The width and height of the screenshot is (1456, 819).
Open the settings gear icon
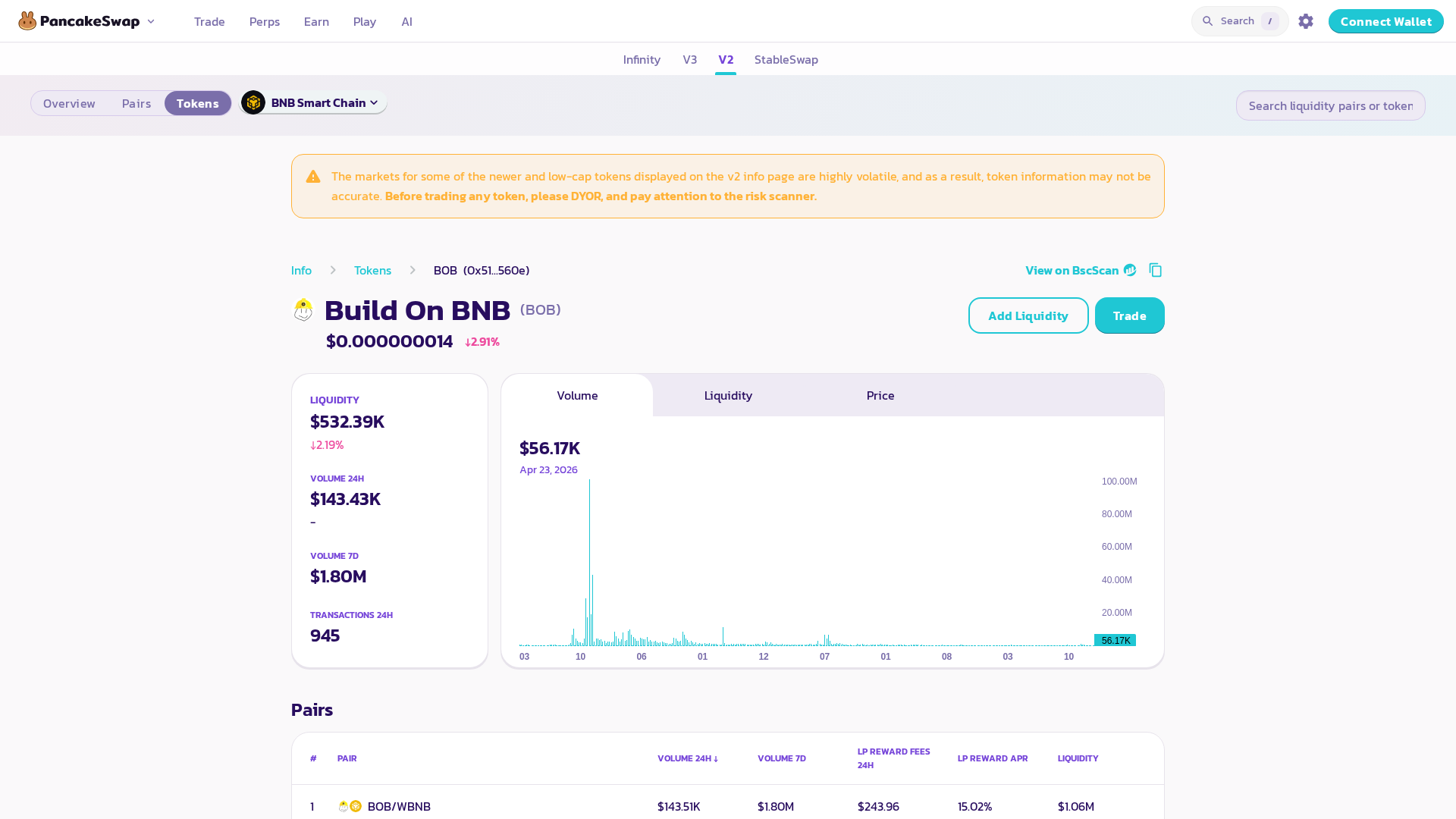pyautogui.click(x=1305, y=21)
